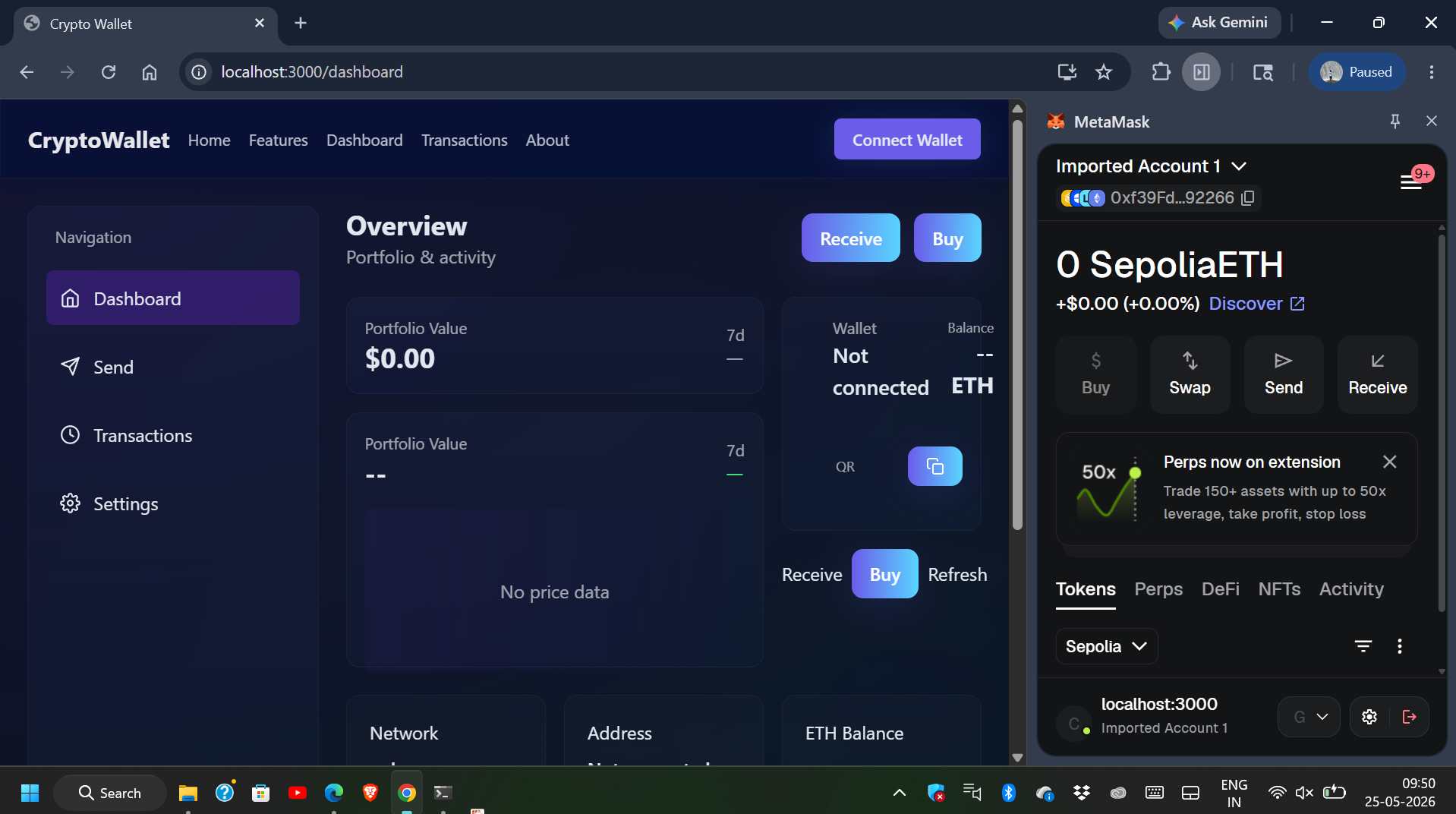The height and width of the screenshot is (814, 1456).
Task: Switch to the NFTs tab
Action: 1279,589
